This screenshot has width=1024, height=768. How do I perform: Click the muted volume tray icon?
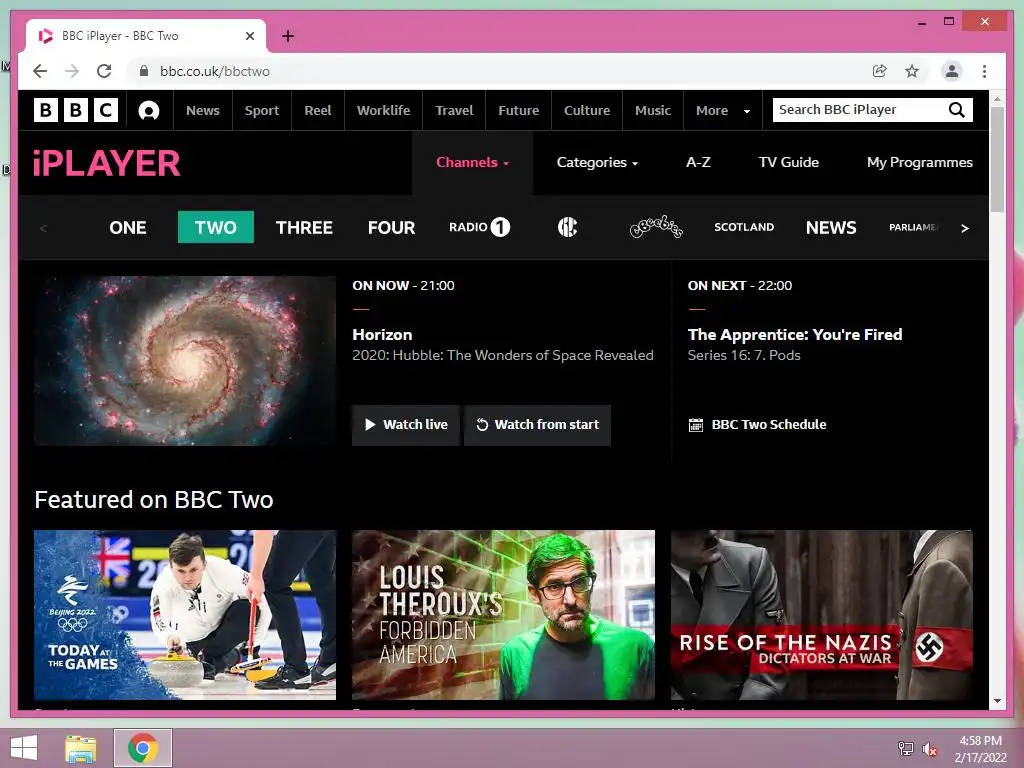point(930,749)
